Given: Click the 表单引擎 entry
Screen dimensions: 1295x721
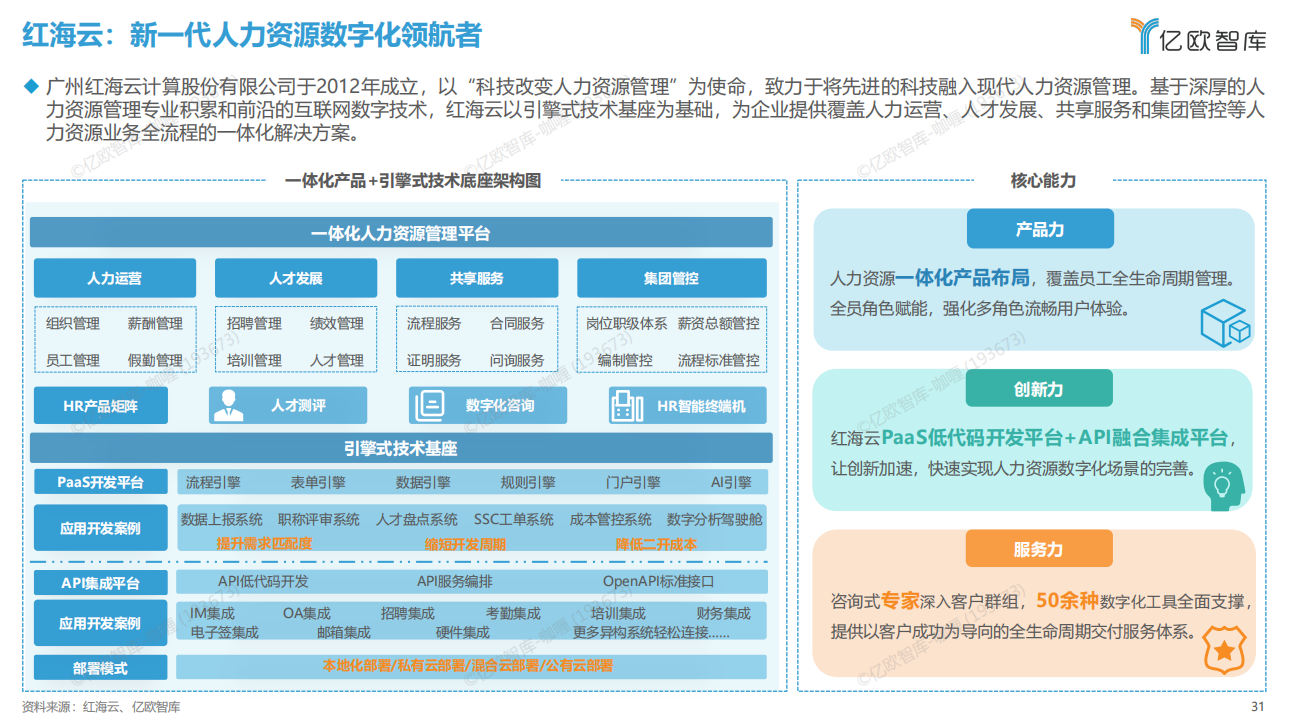Looking at the screenshot, I should (x=318, y=482).
